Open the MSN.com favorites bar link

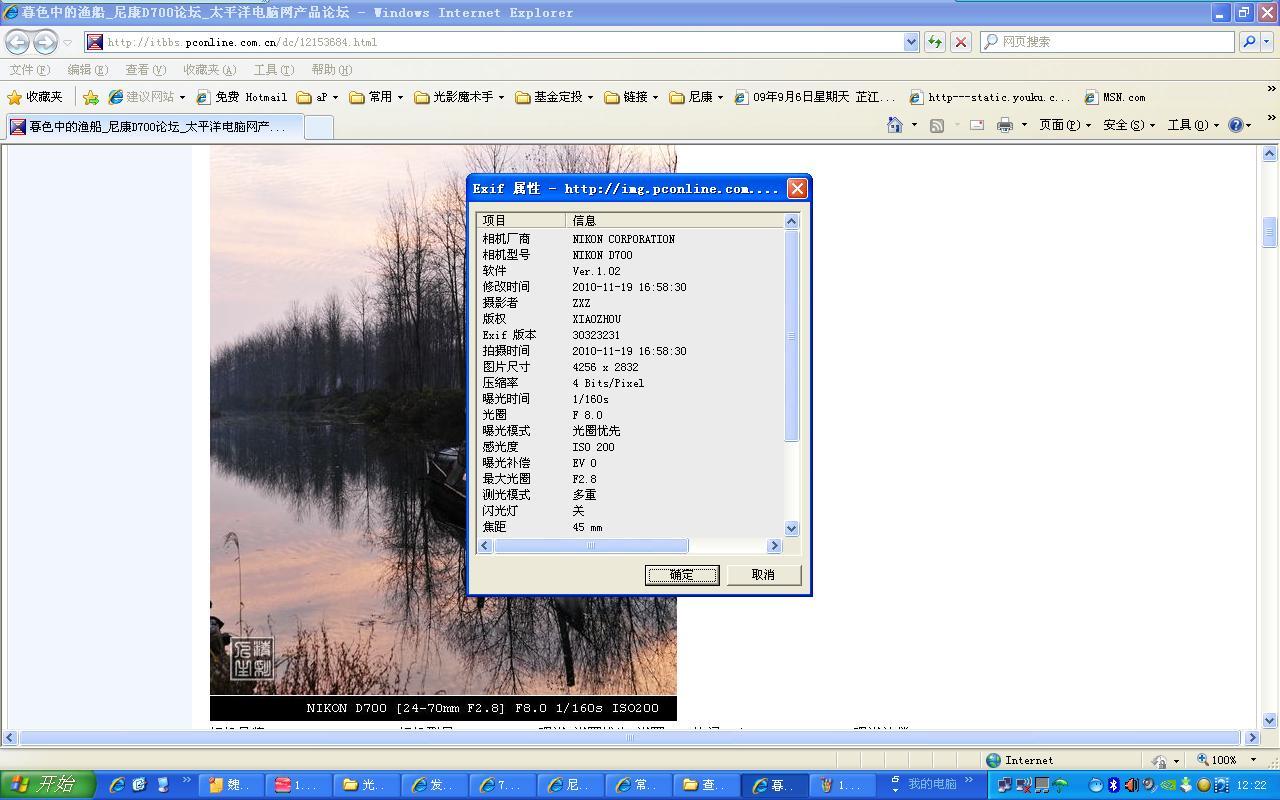coord(1115,97)
